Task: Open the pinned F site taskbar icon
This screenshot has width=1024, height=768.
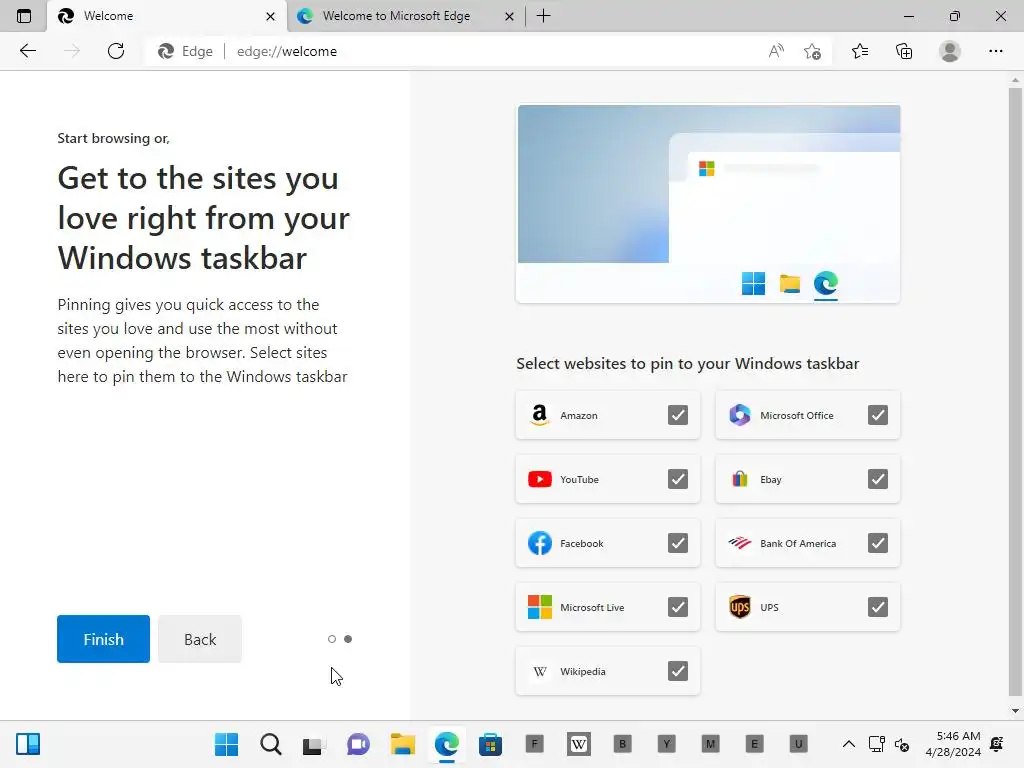Action: point(534,744)
